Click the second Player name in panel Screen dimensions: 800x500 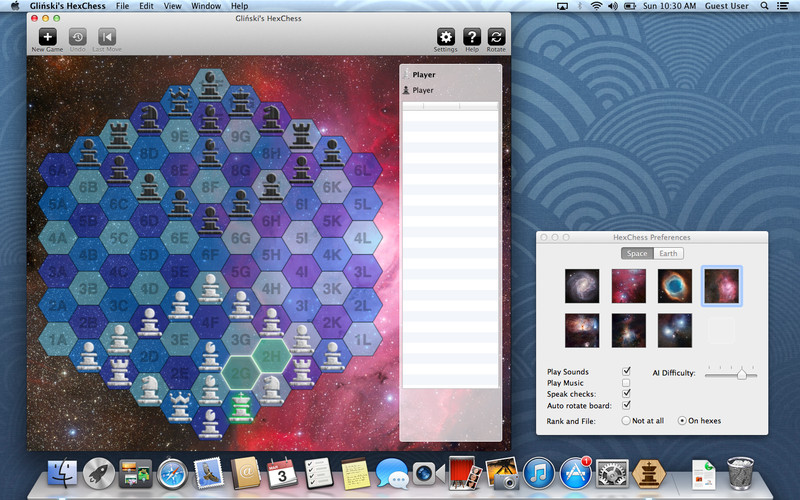423,90
